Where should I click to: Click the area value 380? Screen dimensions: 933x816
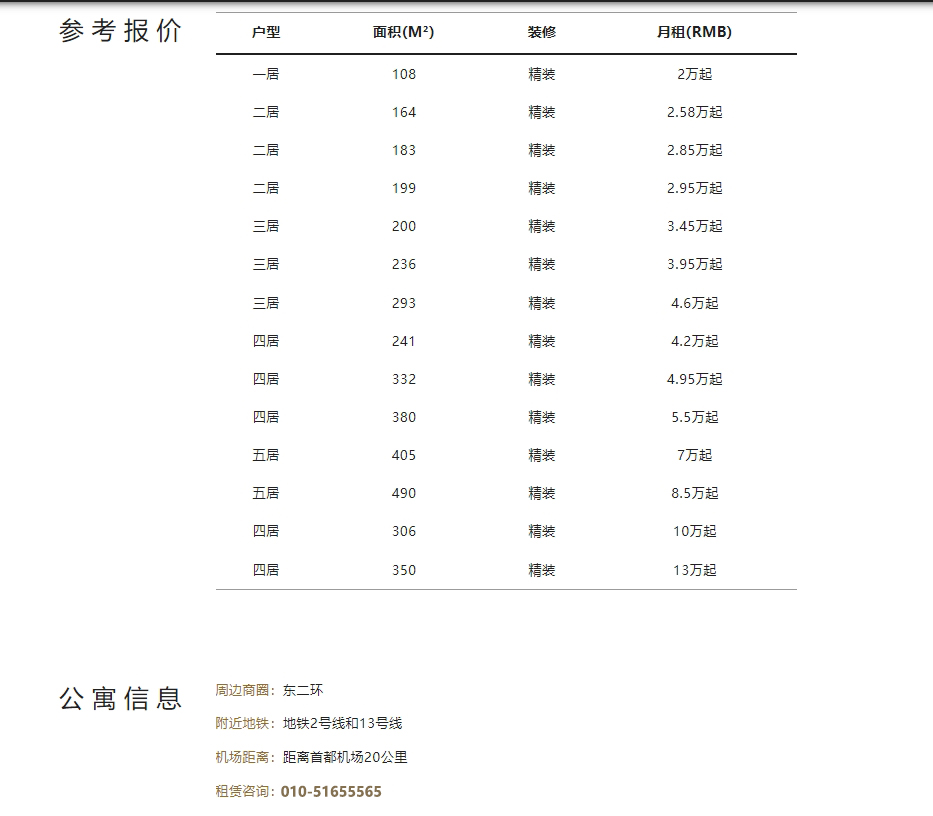pyautogui.click(x=404, y=418)
